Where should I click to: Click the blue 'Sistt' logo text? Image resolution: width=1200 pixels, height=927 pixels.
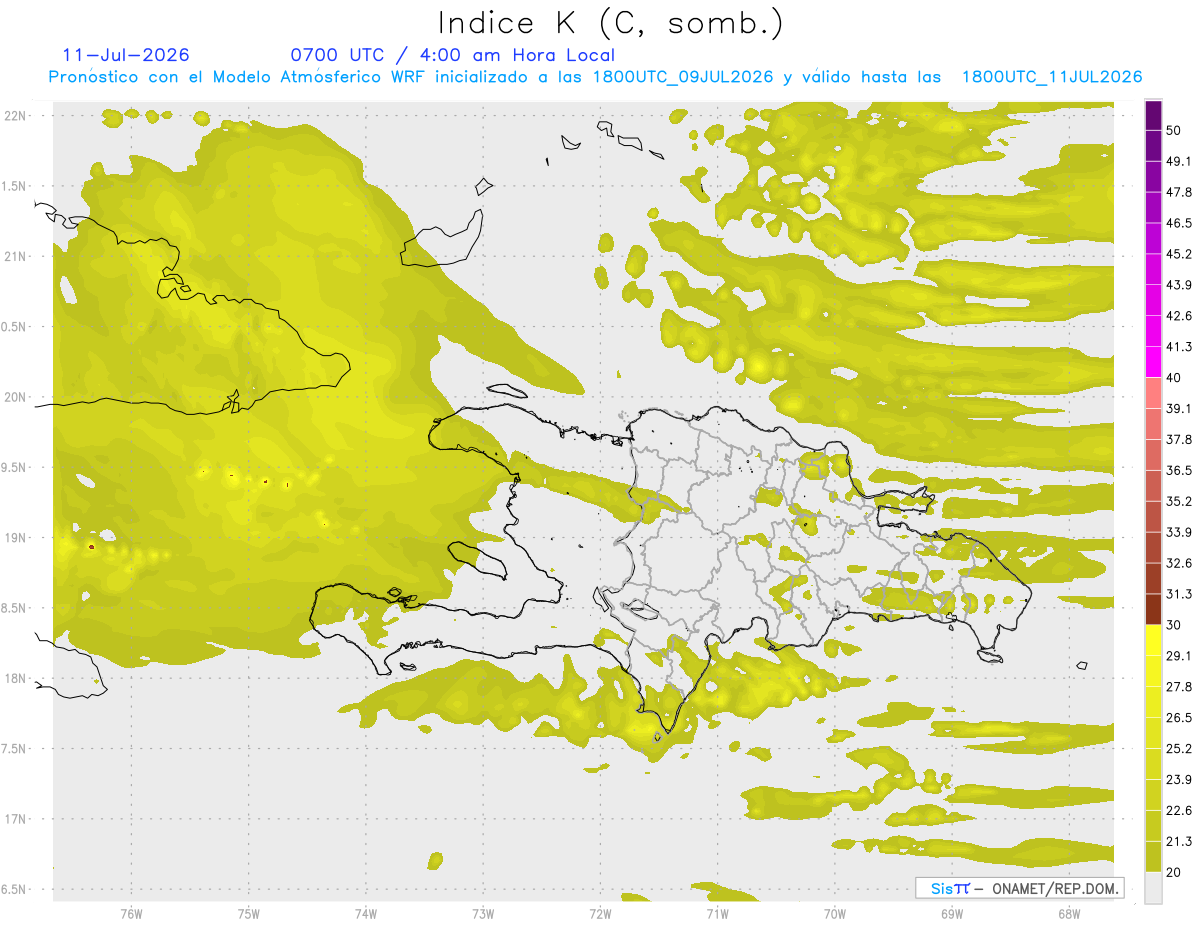pos(949,888)
